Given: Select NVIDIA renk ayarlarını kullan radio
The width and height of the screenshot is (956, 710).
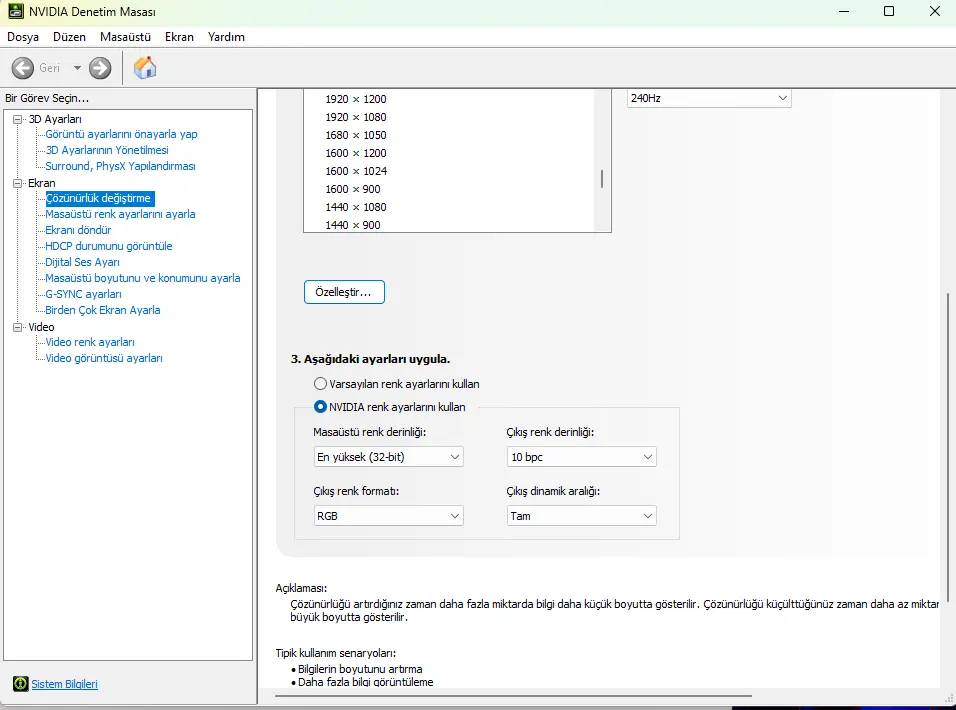Looking at the screenshot, I should click(320, 406).
